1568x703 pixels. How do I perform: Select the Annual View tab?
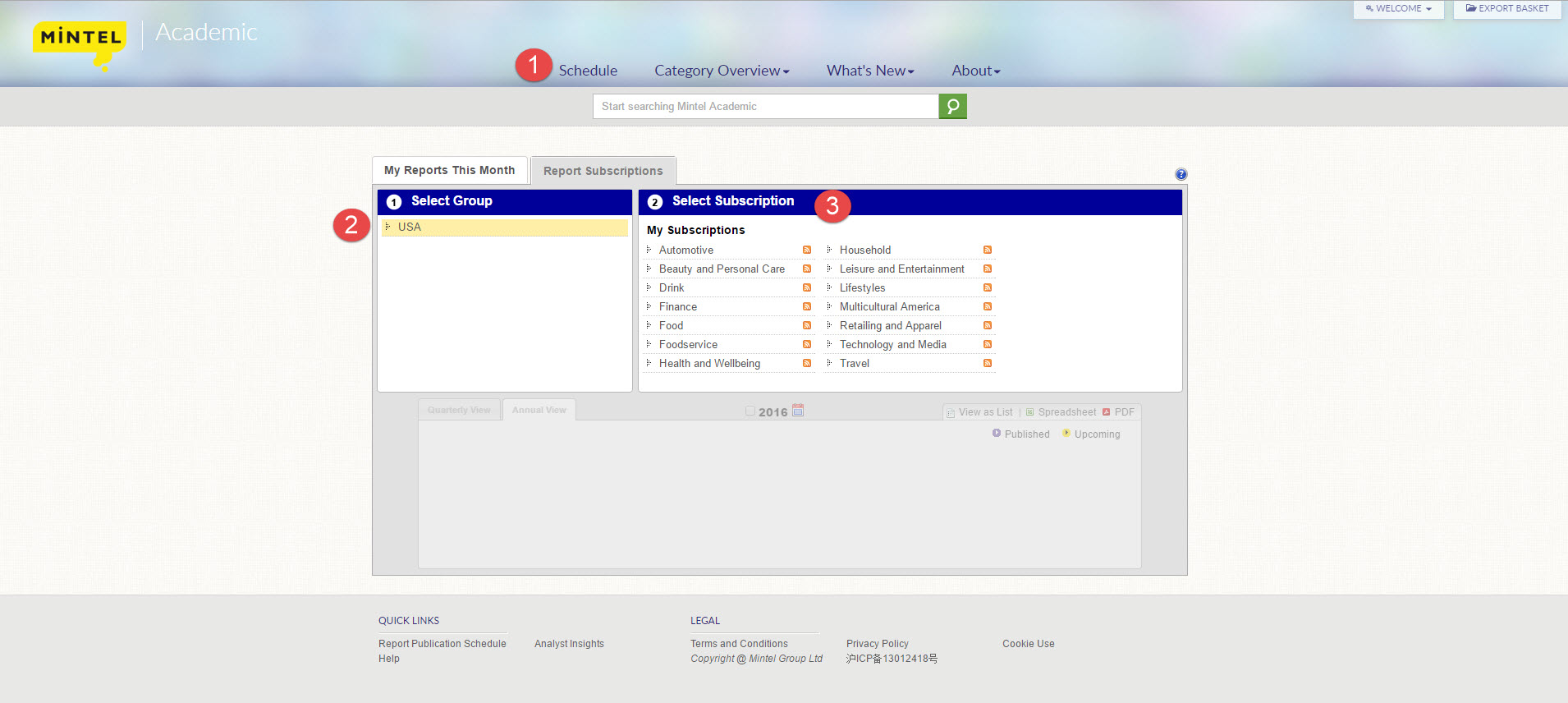539,410
